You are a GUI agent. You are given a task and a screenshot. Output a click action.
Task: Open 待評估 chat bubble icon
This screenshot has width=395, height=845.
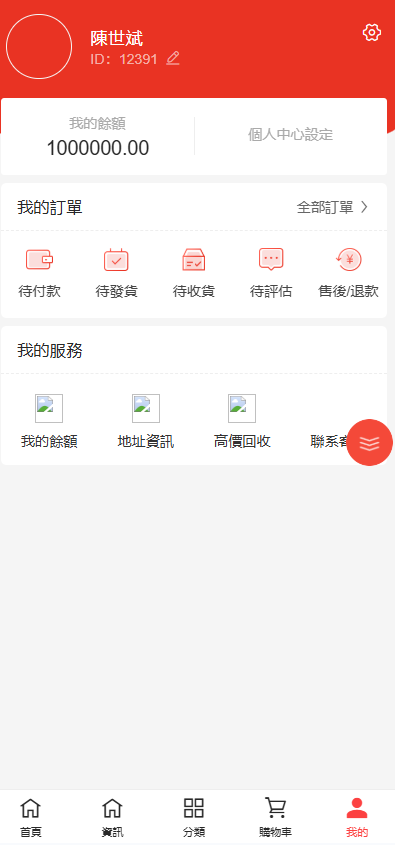[x=271, y=260]
